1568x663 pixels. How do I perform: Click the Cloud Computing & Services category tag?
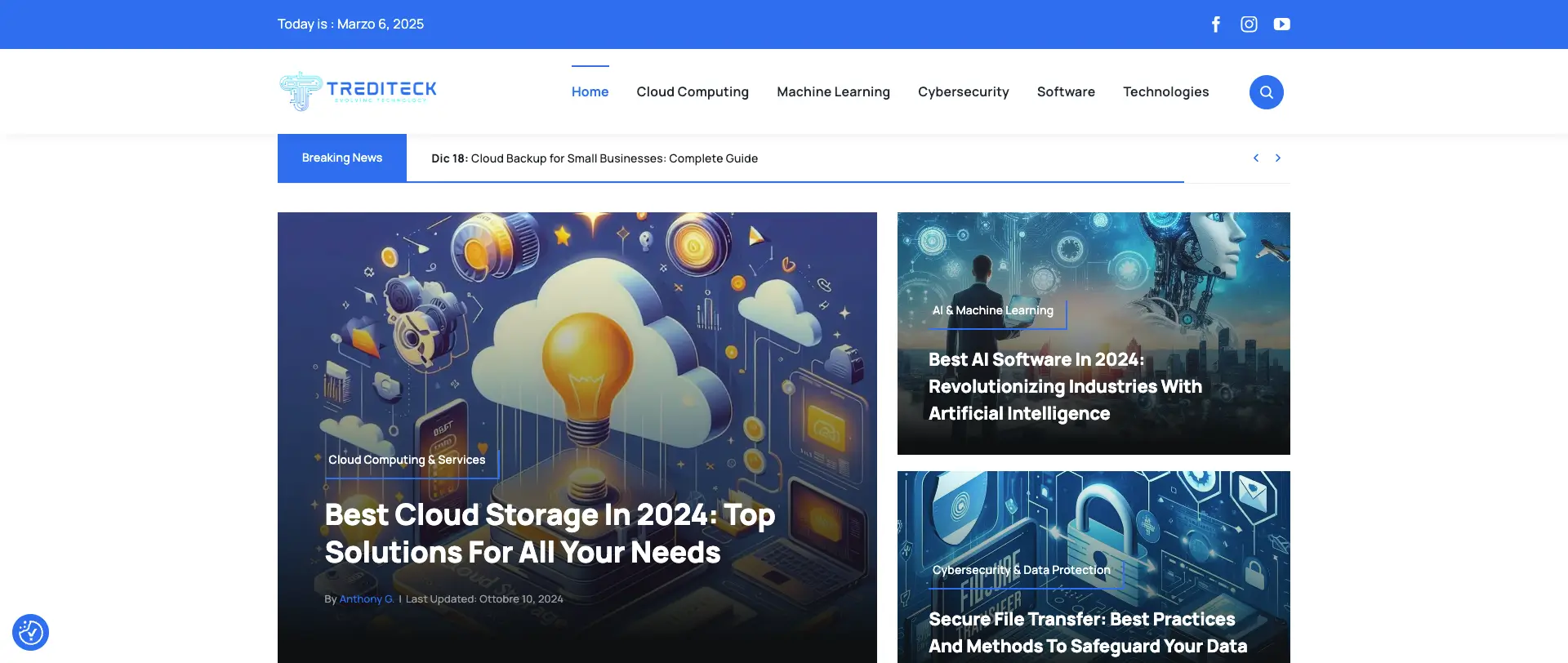tap(407, 461)
